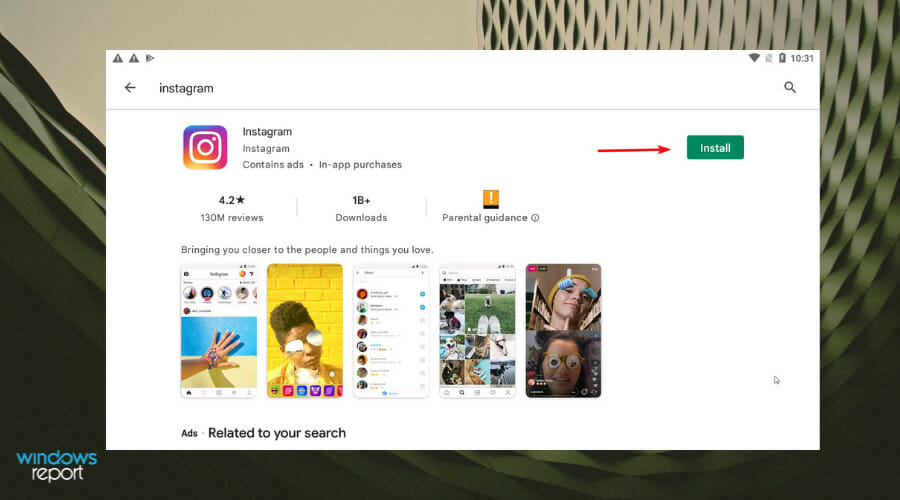
Task: Click the instagram search query text
Action: tap(186, 88)
